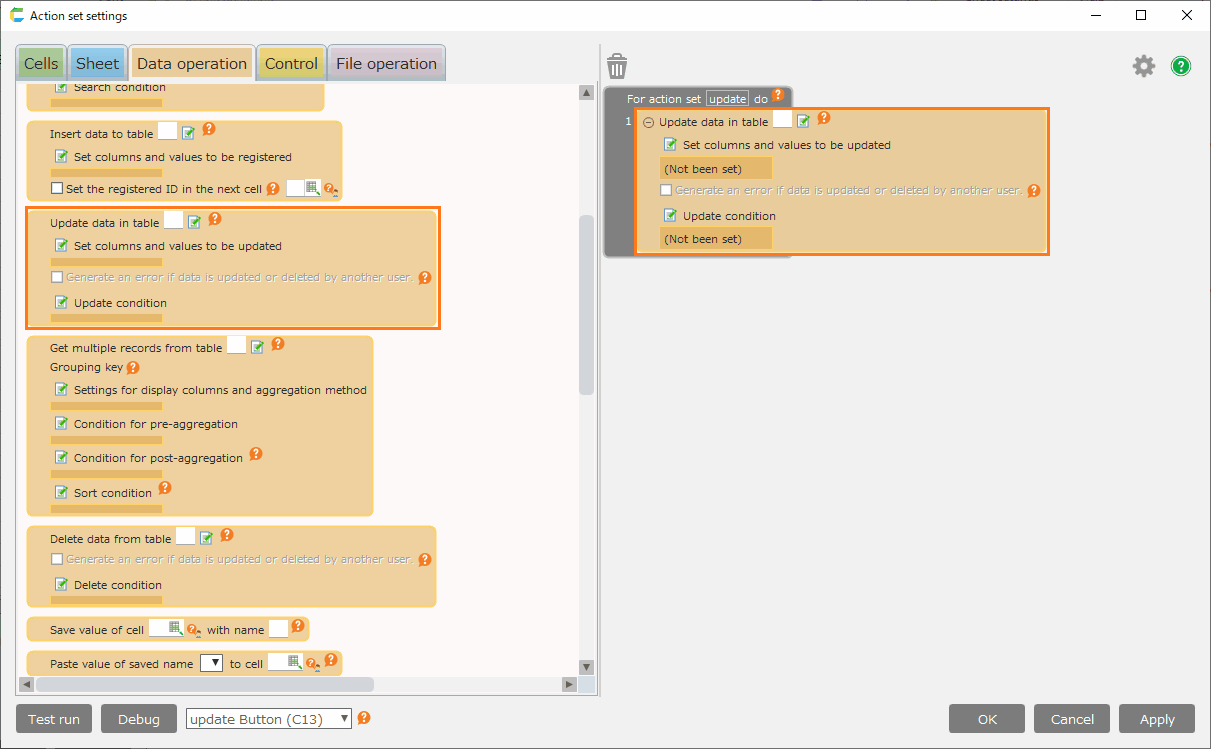
Task: Delete the action with the trash can icon
Action: [x=617, y=66]
